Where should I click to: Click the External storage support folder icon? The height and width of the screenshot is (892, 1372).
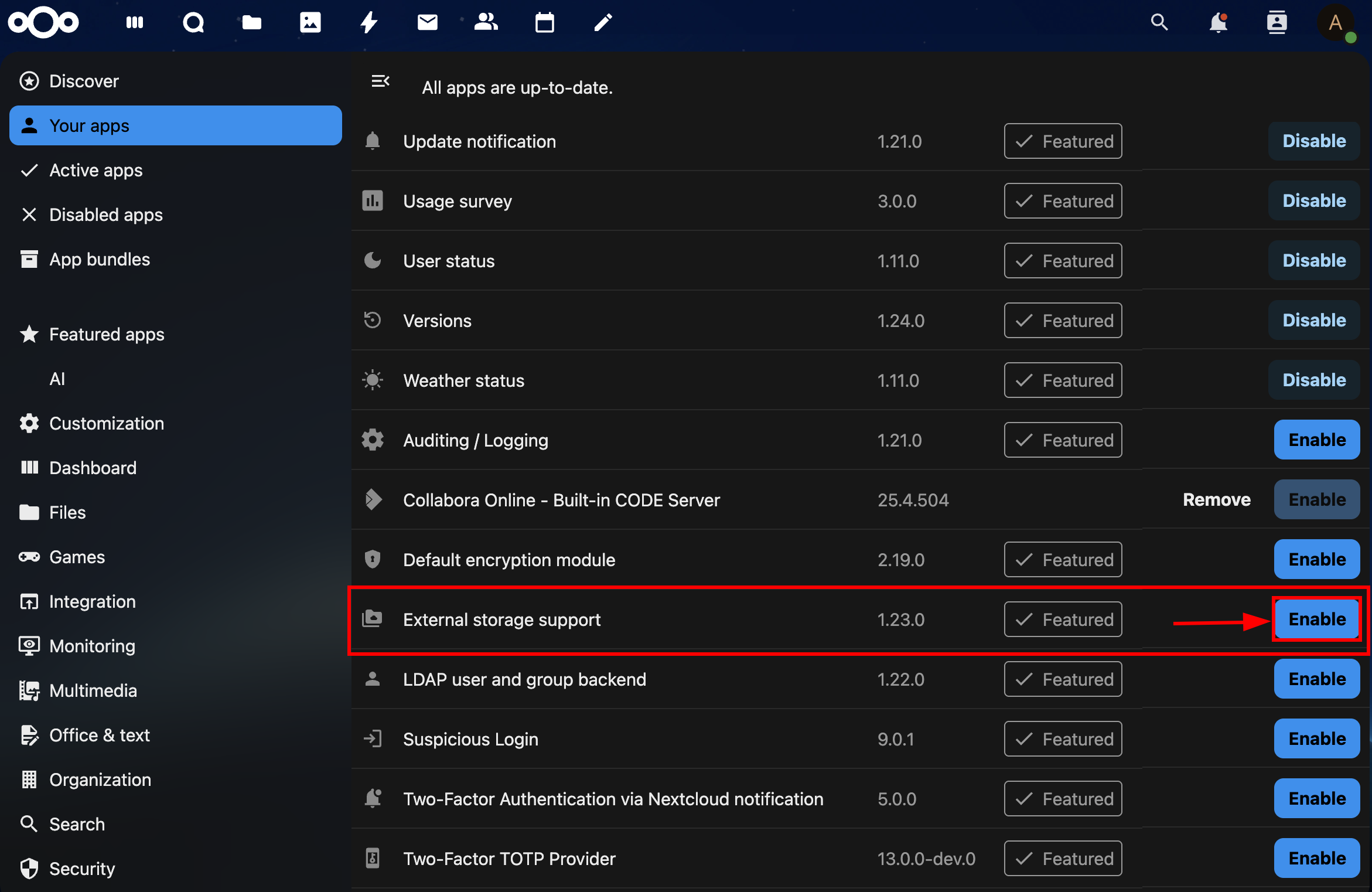coord(373,619)
